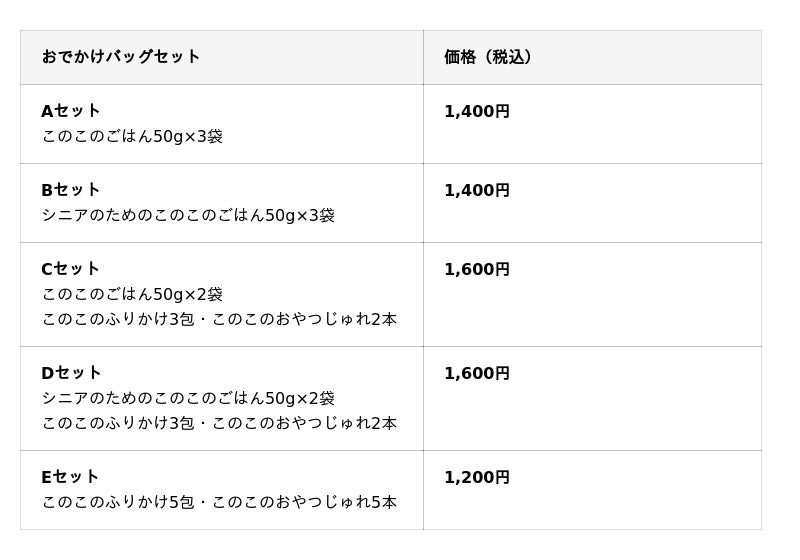Click the 1,600円 price for Dセット
Viewport: 800px width, 560px height.
pos(477,374)
